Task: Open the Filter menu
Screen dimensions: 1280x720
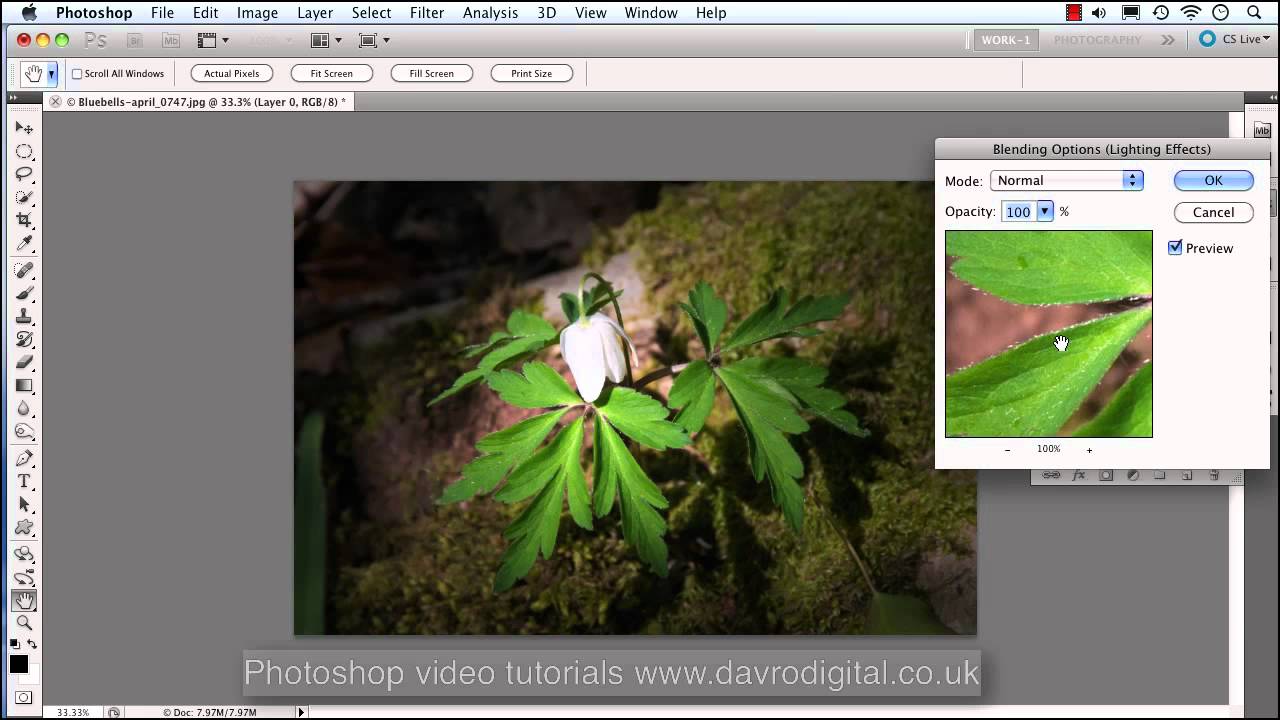Action: pos(427,13)
